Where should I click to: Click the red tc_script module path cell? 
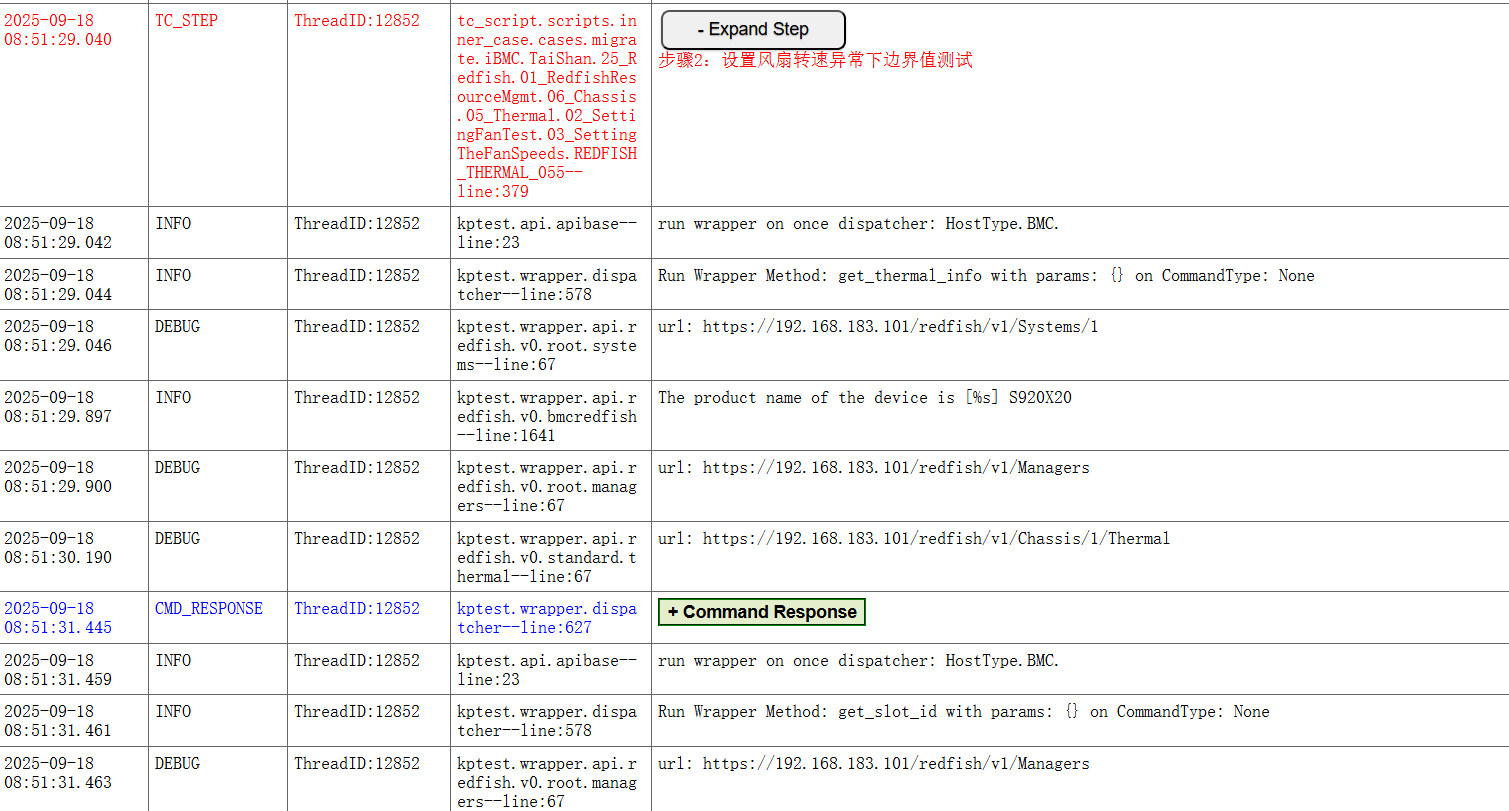click(547, 106)
